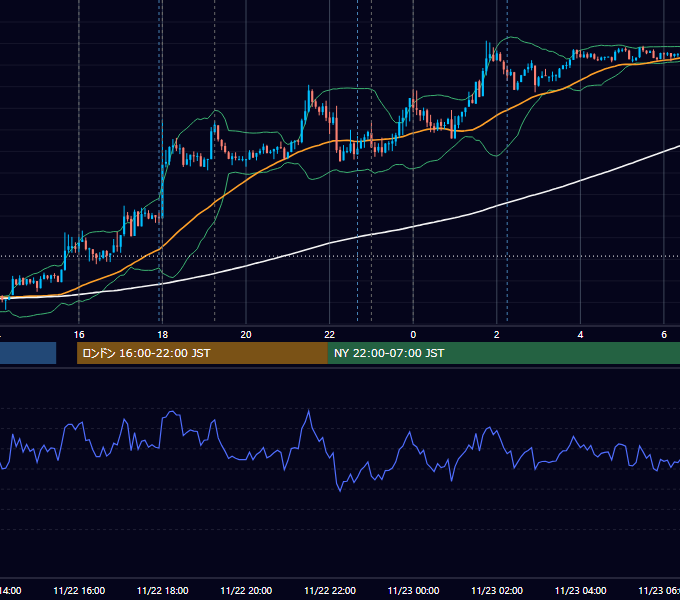Click the ロンドン 16:00-22:00 JST session bar
Screen dimensions: 680x600
coord(202,353)
